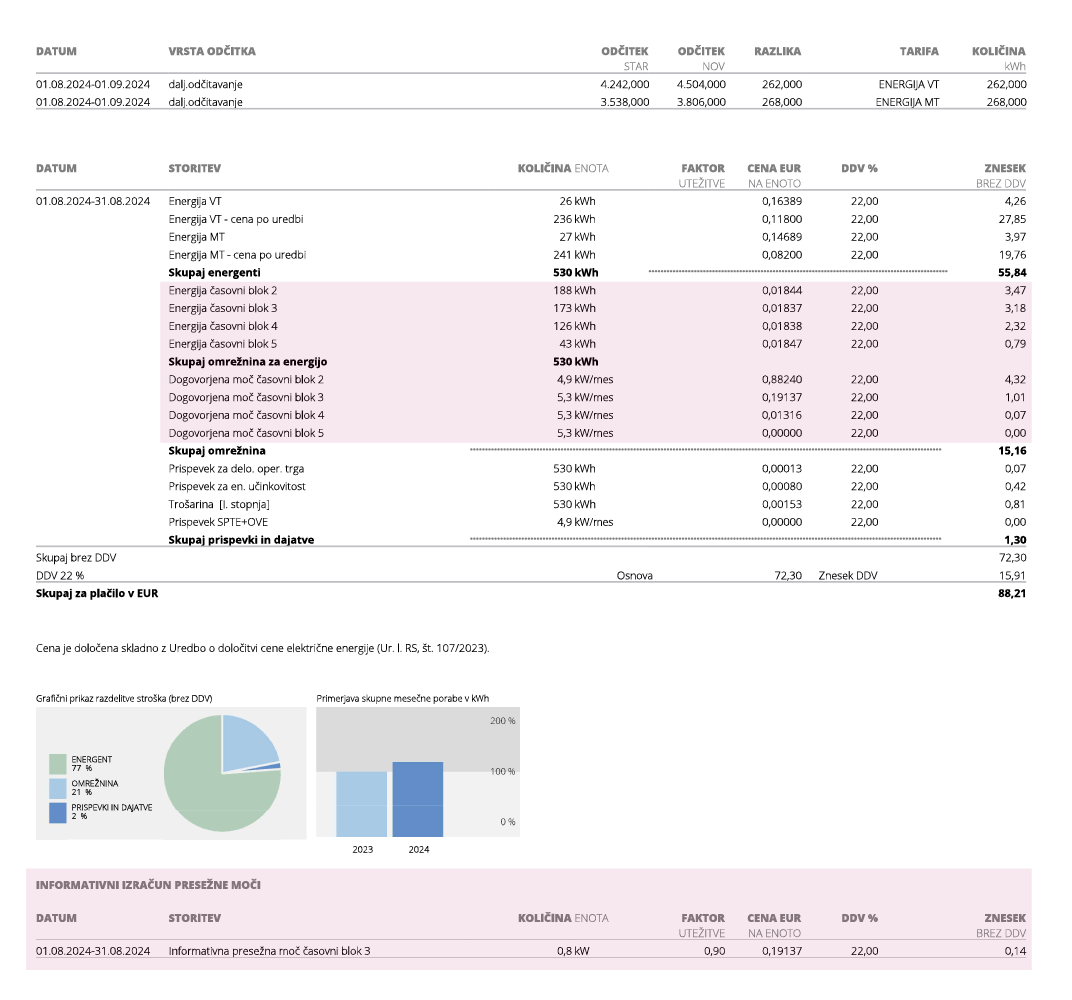Click the Energija časovni blok 2 row

tap(223, 290)
